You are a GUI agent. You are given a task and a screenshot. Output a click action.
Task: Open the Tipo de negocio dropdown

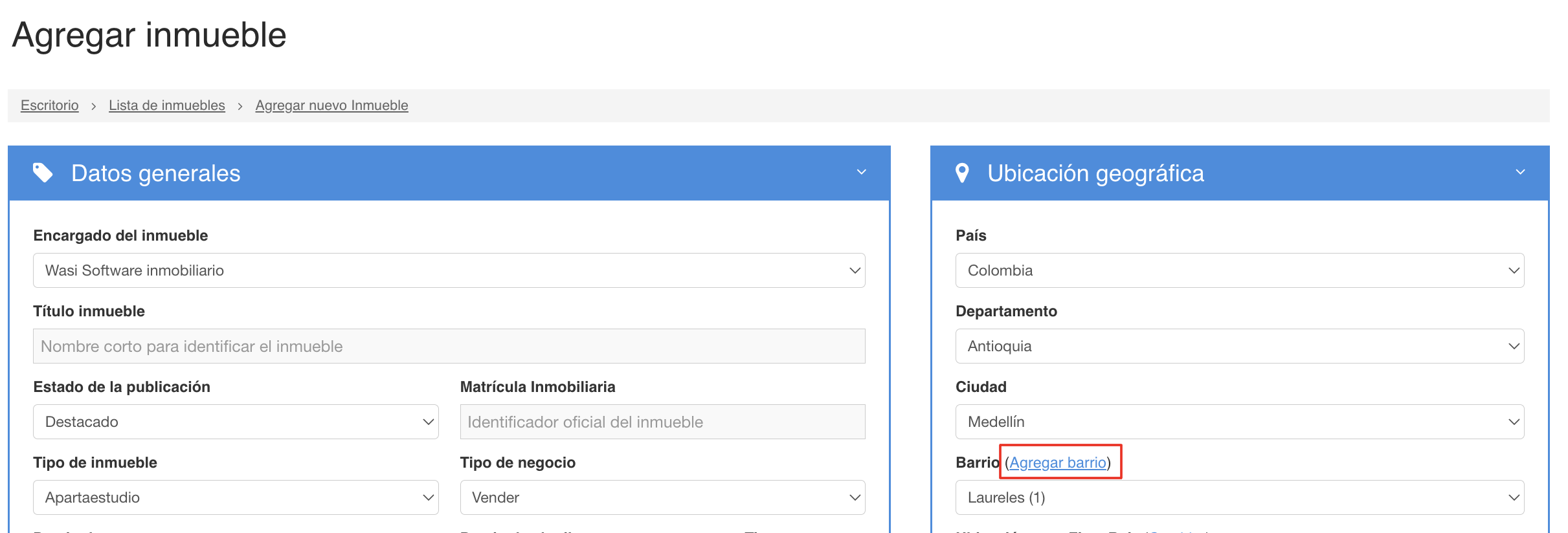pyautogui.click(x=662, y=497)
